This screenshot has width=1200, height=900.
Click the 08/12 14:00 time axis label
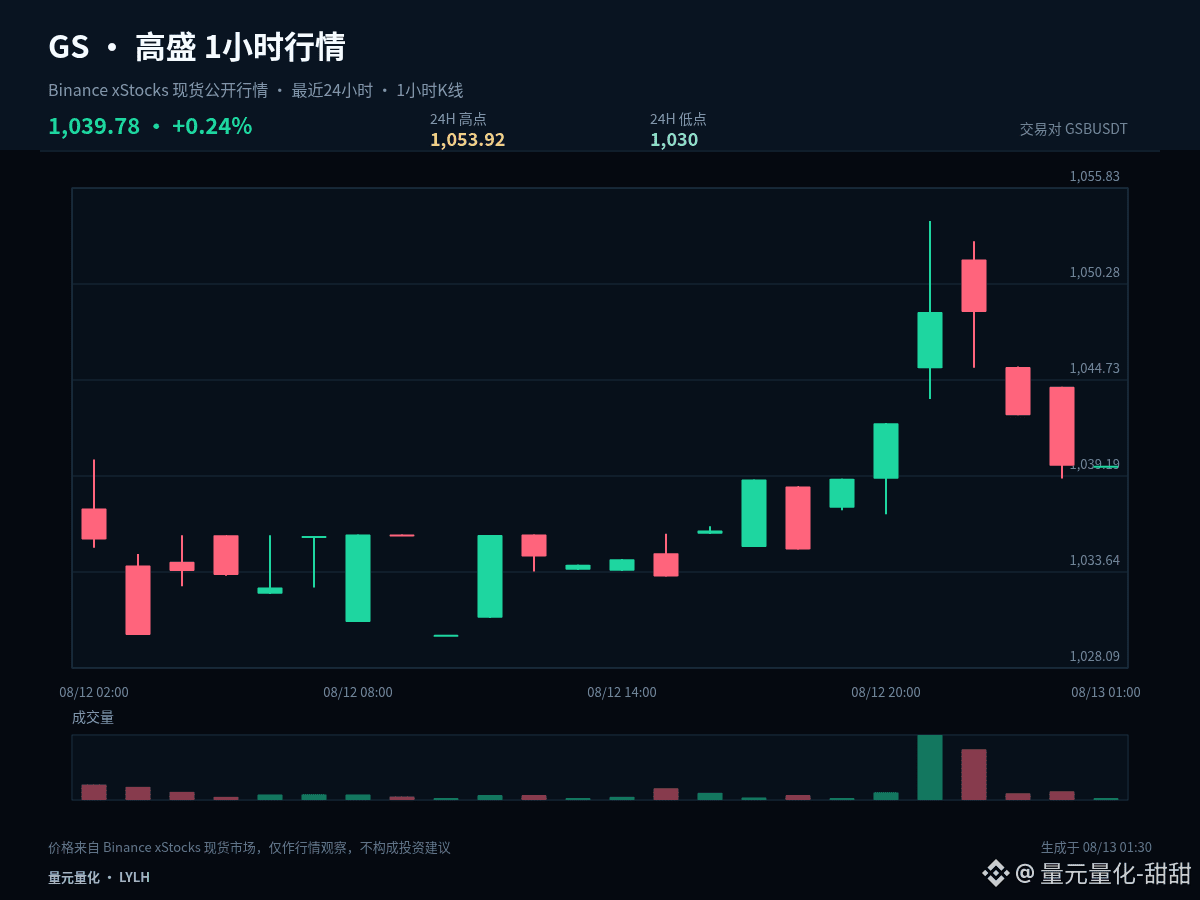622,692
